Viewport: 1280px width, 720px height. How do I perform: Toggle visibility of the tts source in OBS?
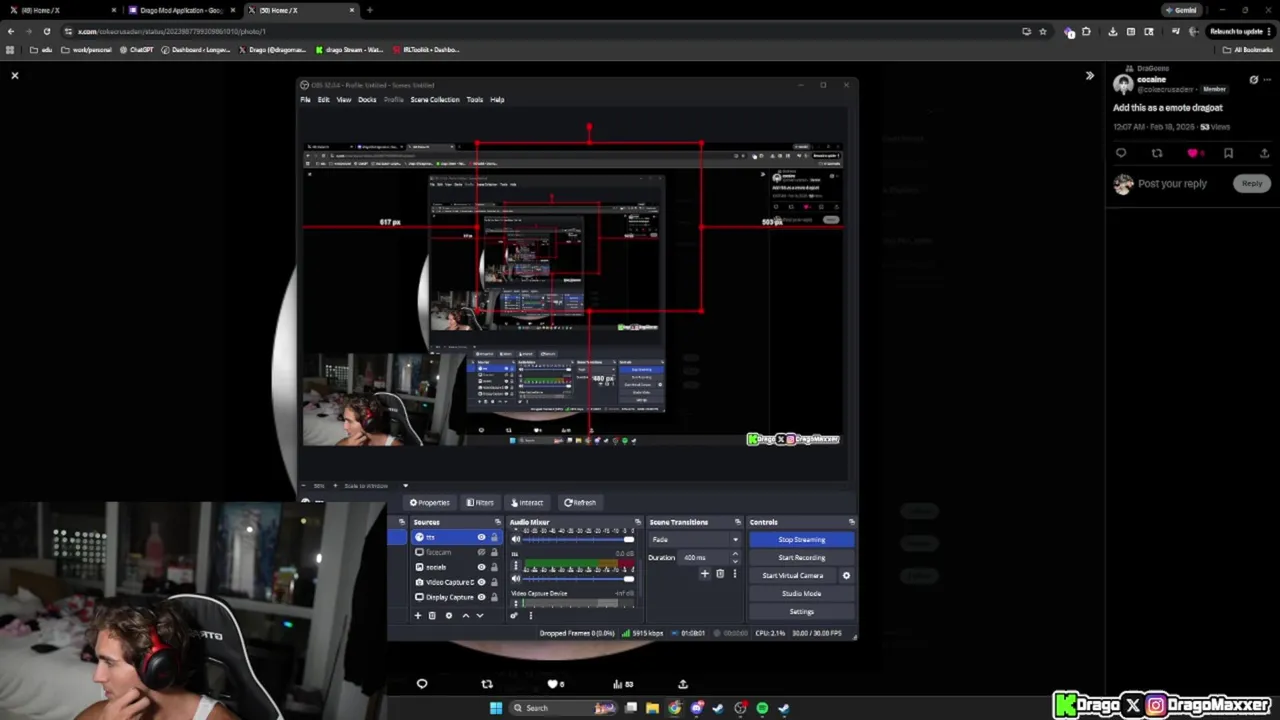point(481,537)
